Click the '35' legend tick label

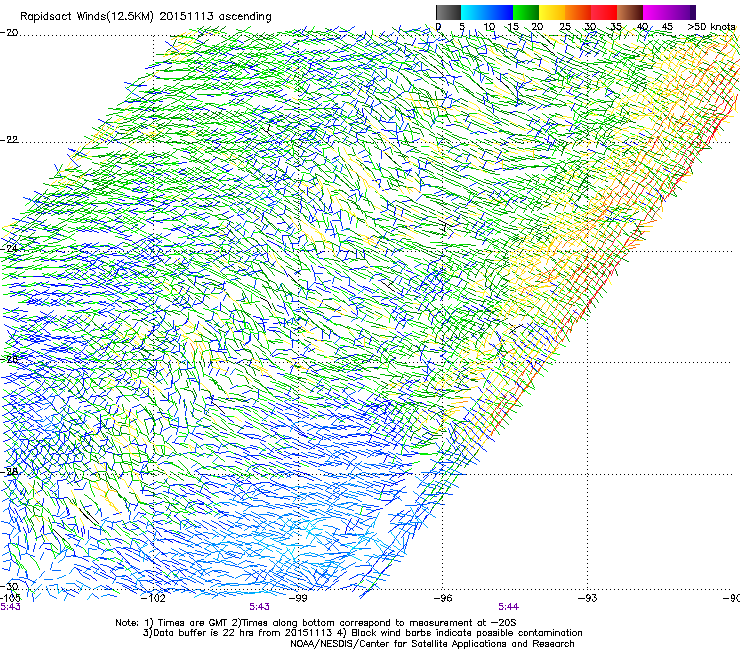pyautogui.click(x=615, y=27)
